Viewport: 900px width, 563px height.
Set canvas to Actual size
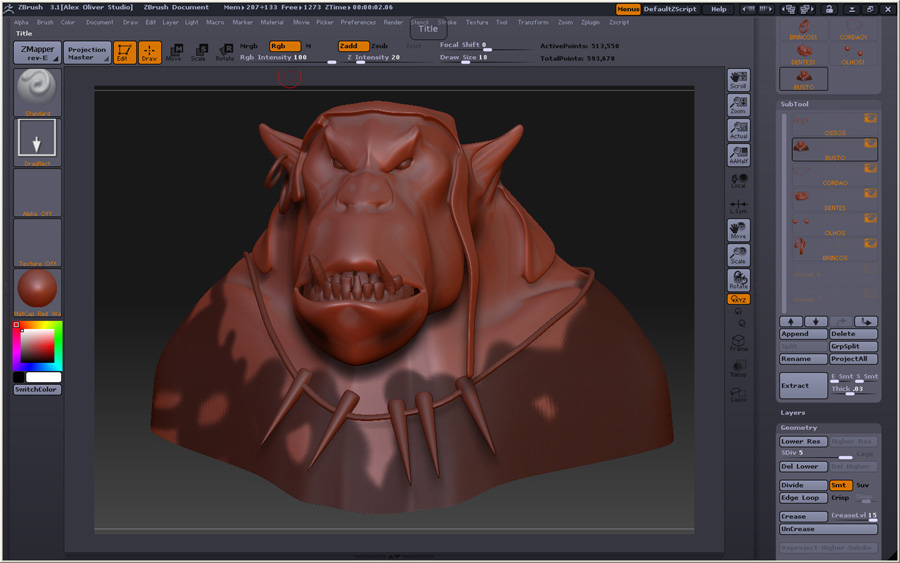point(738,130)
